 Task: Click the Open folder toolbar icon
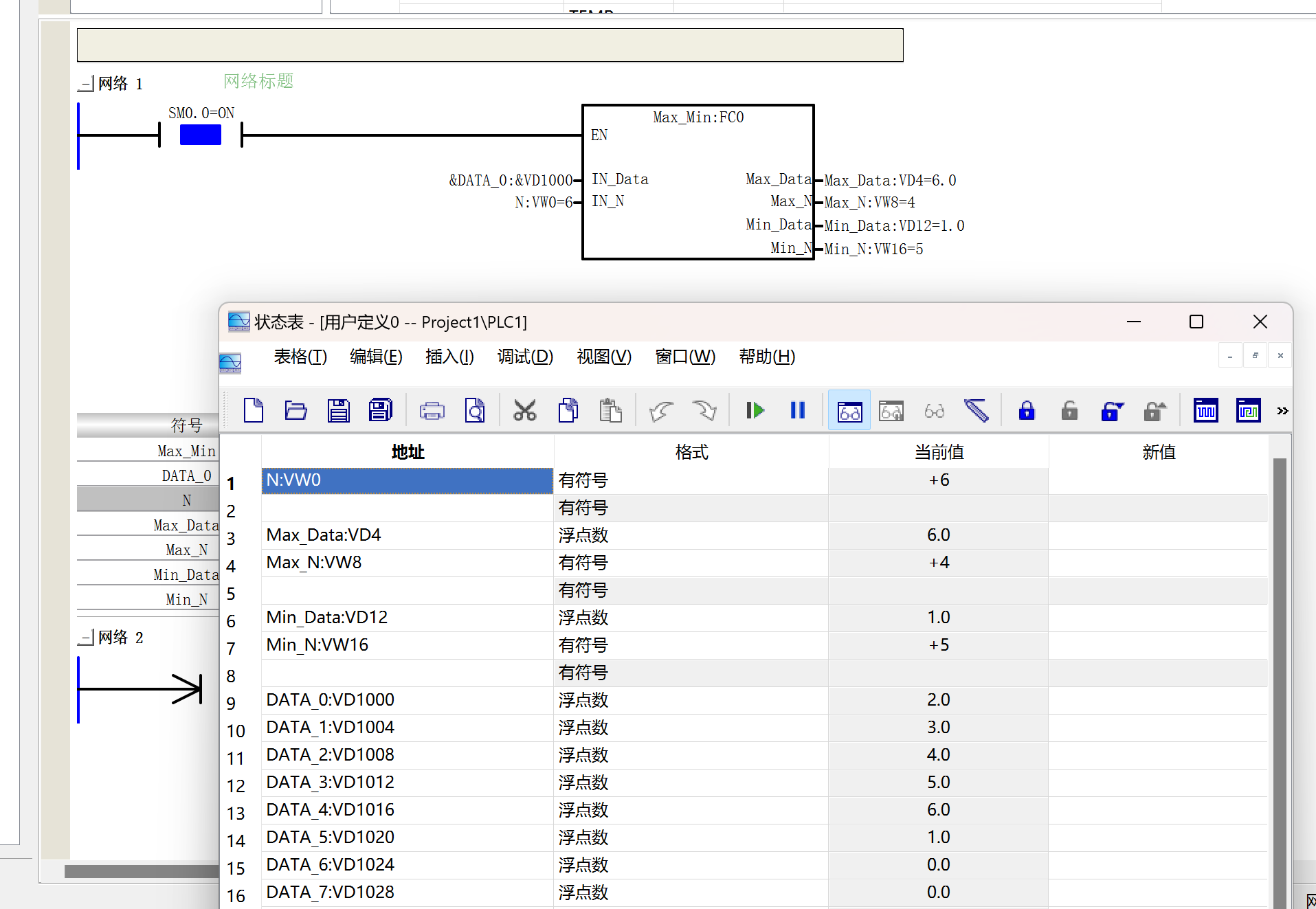click(295, 411)
